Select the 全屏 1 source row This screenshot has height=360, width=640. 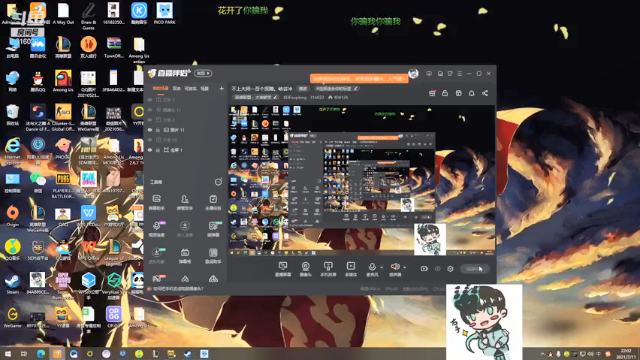click(185, 150)
